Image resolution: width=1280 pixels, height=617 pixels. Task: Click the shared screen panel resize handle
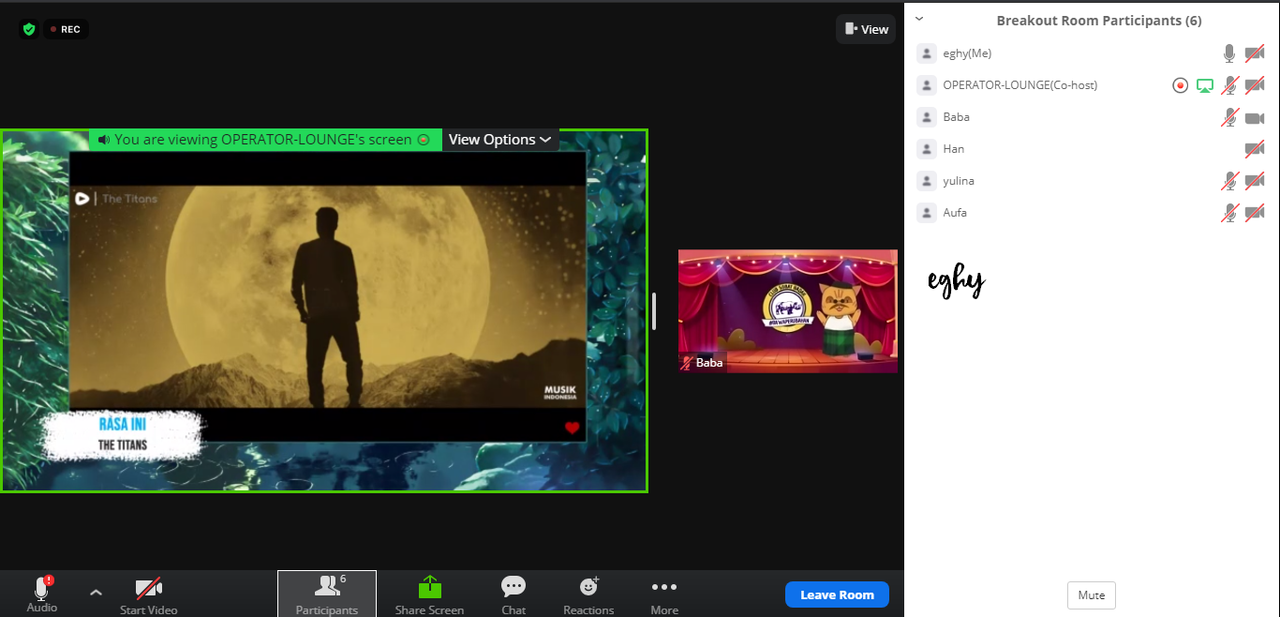tap(654, 311)
